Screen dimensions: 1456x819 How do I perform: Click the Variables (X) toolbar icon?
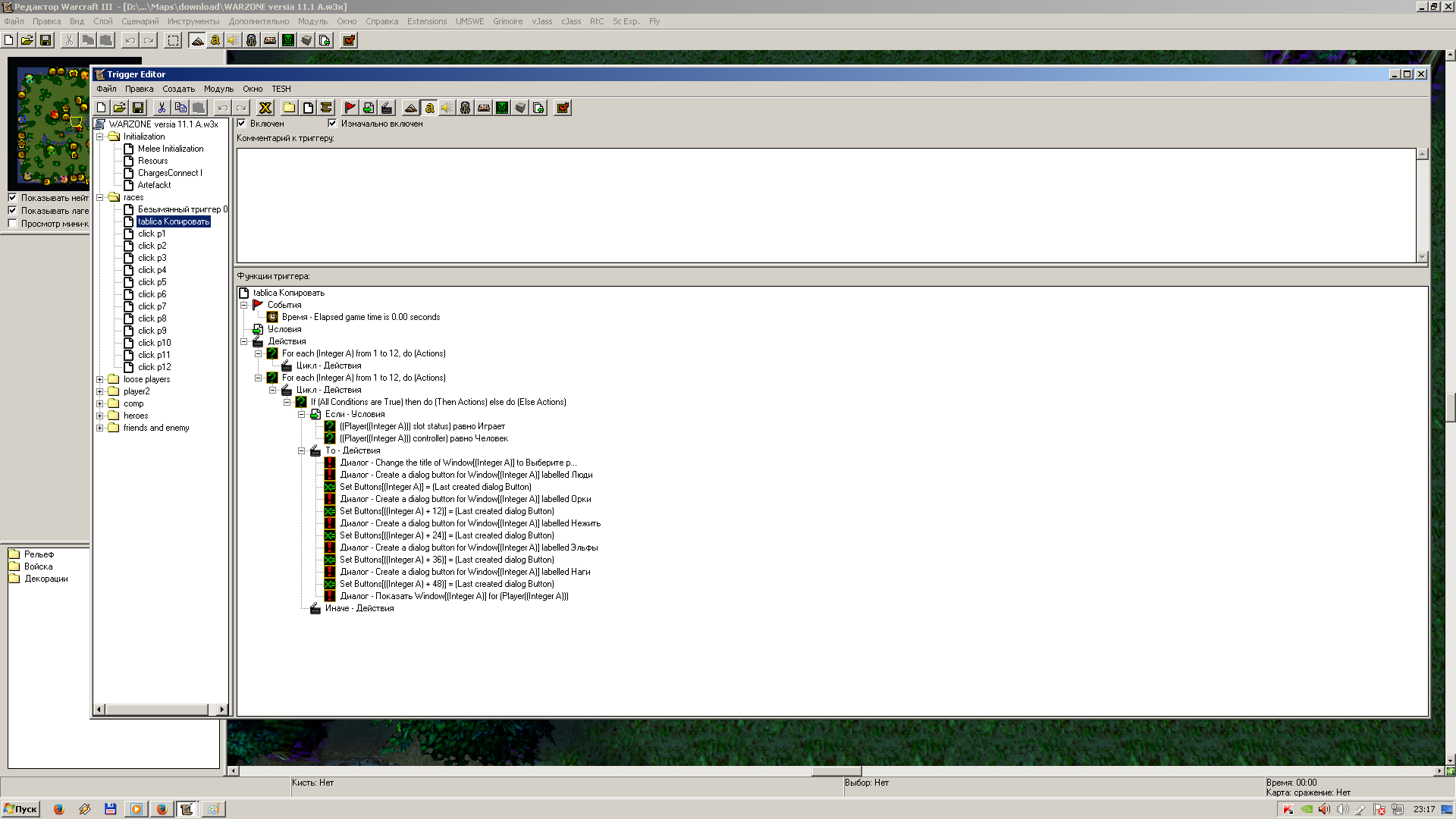point(265,108)
